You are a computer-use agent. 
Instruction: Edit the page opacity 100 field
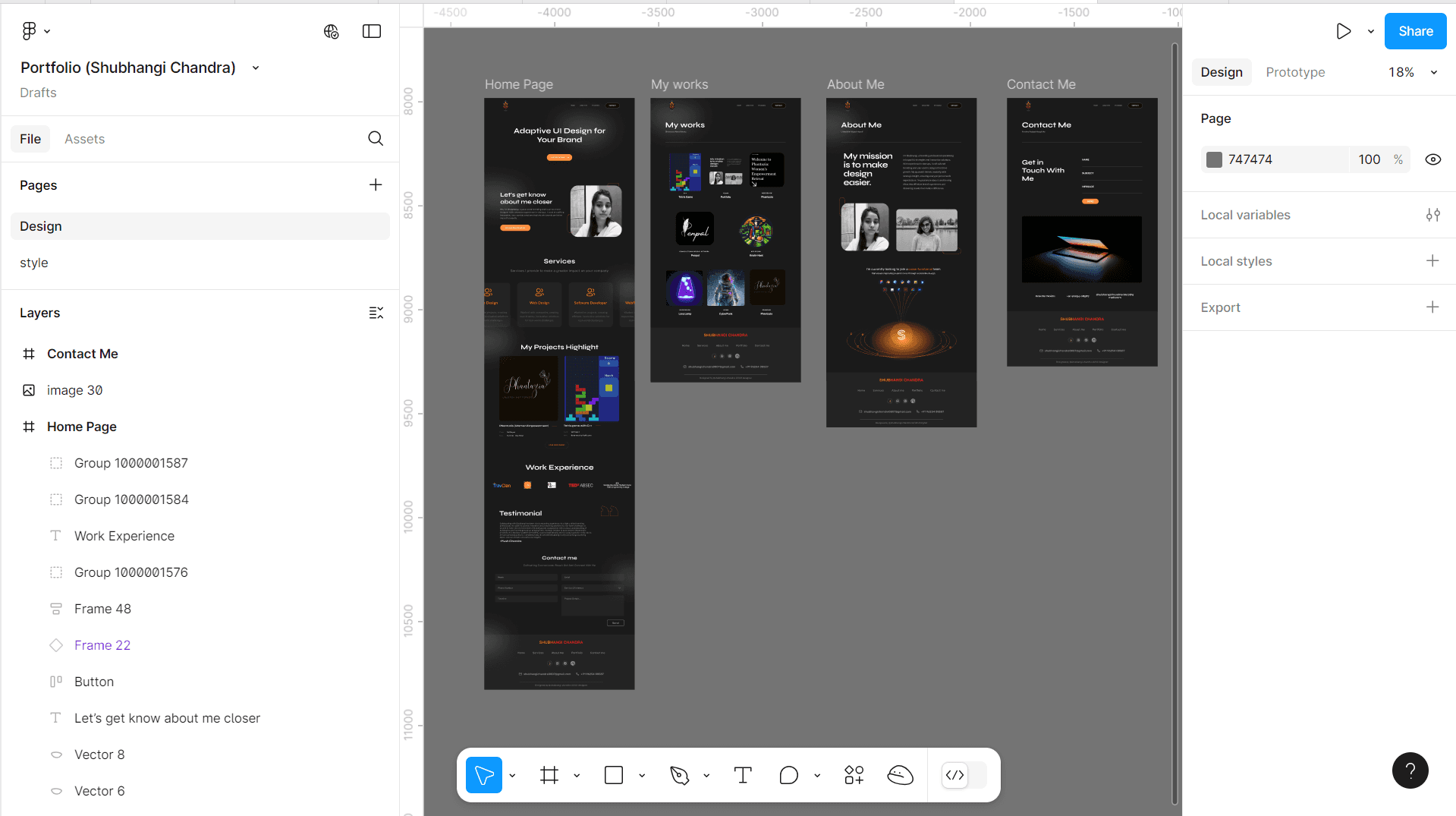(x=1370, y=159)
